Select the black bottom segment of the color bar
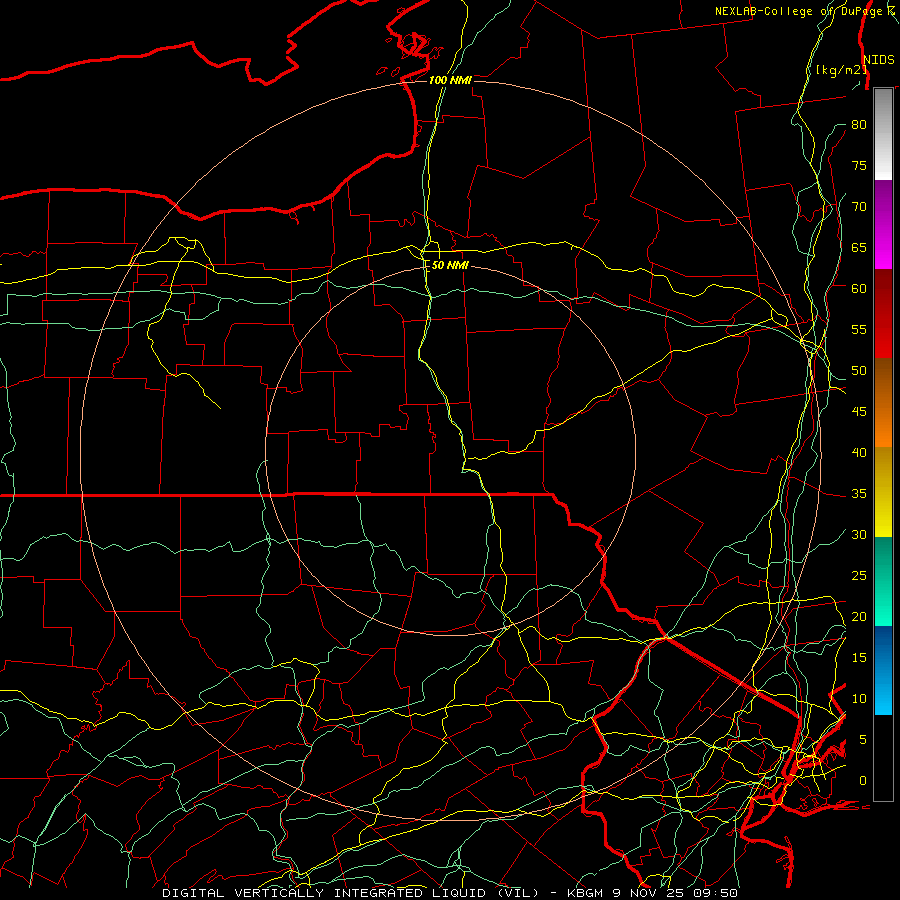Screen dimensions: 900x900 (x=883, y=758)
